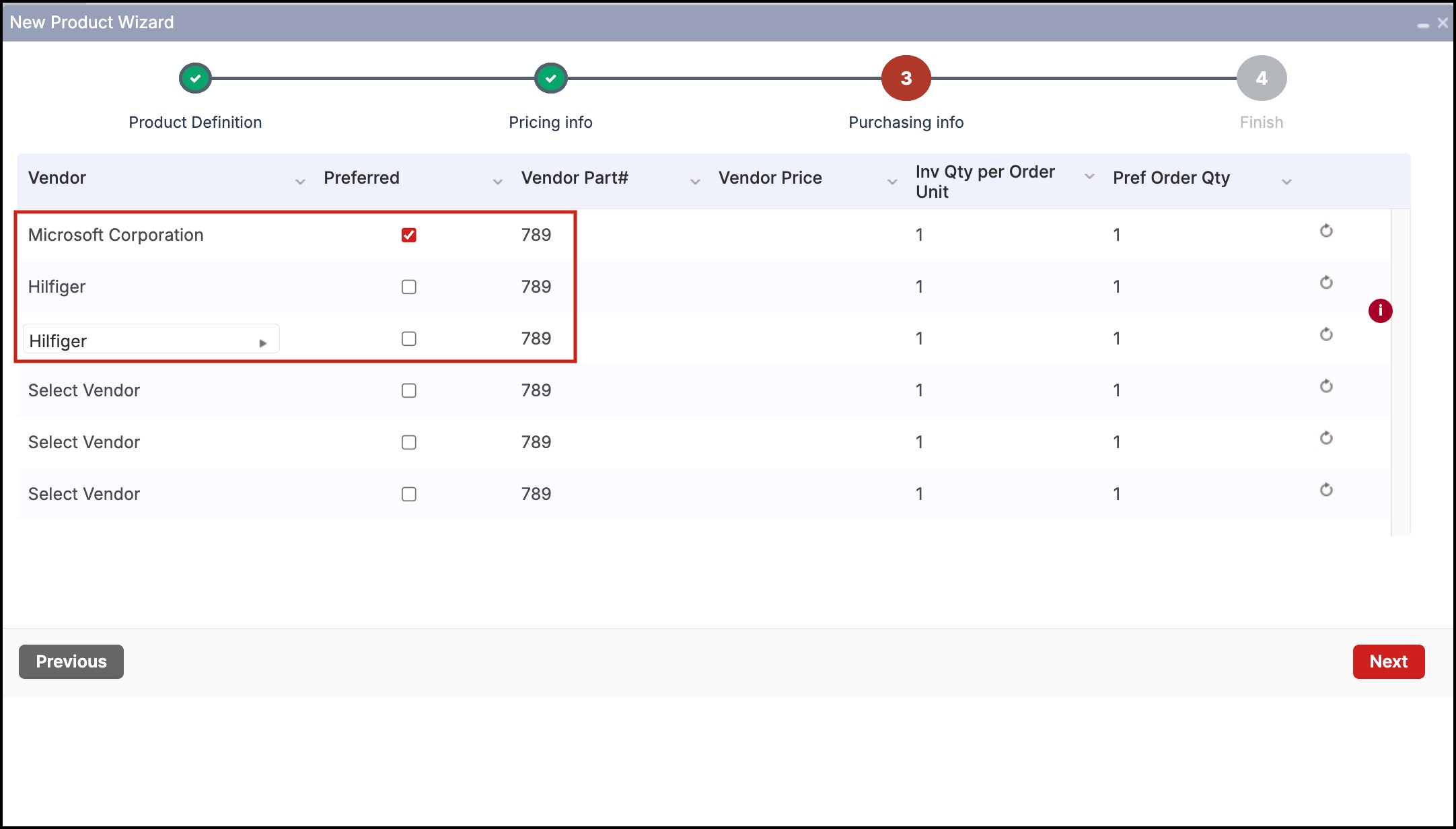Click the Previous button

[x=71, y=661]
